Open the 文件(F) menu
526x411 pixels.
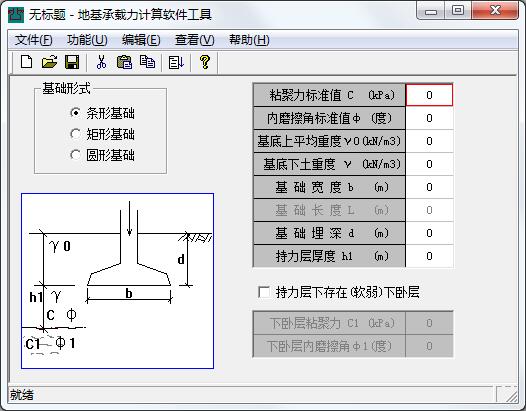(x=33, y=40)
